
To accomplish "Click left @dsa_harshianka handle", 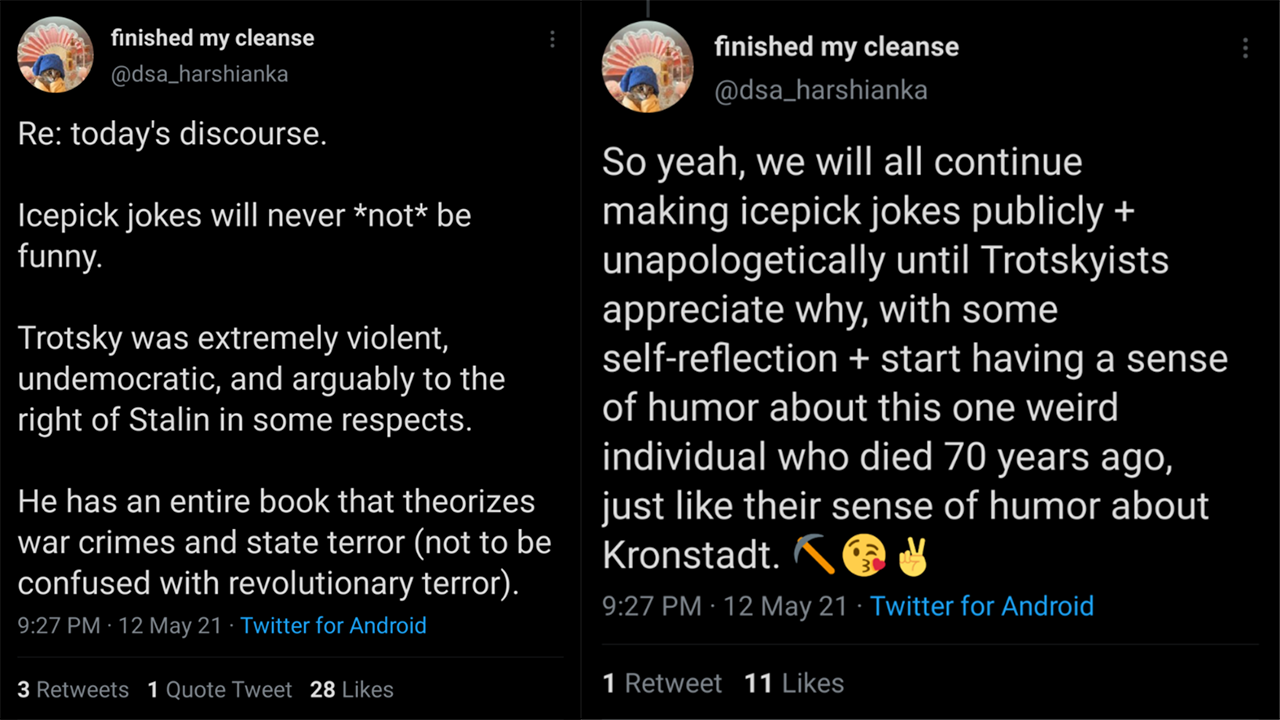I will (x=199, y=75).
